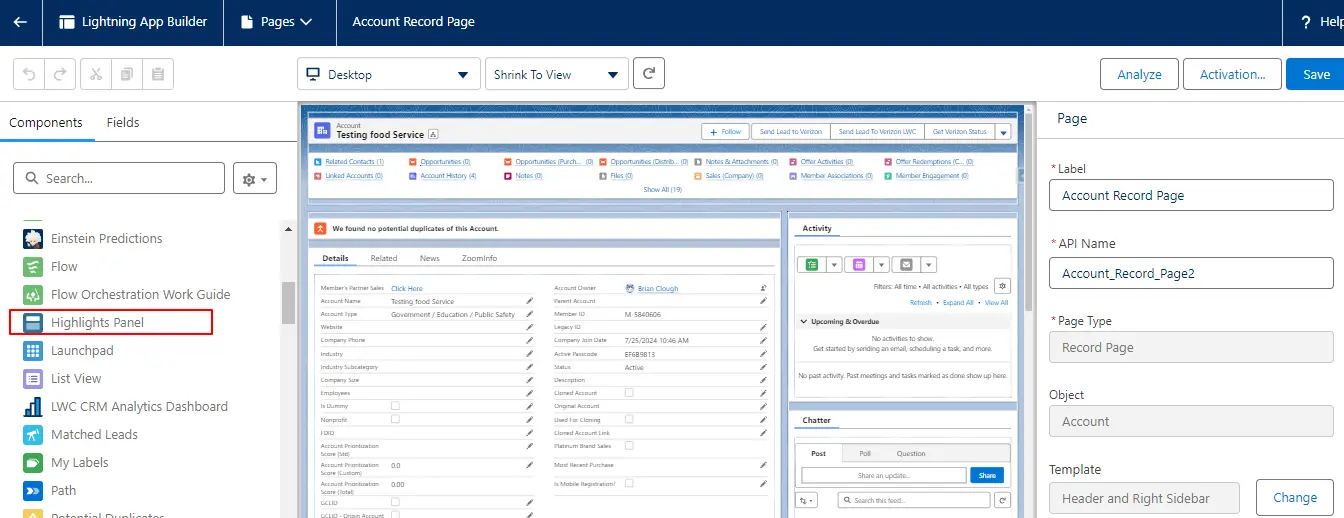Viewport: 1344px width, 518px height.
Task: Click the List View component icon
Action: pos(33,378)
